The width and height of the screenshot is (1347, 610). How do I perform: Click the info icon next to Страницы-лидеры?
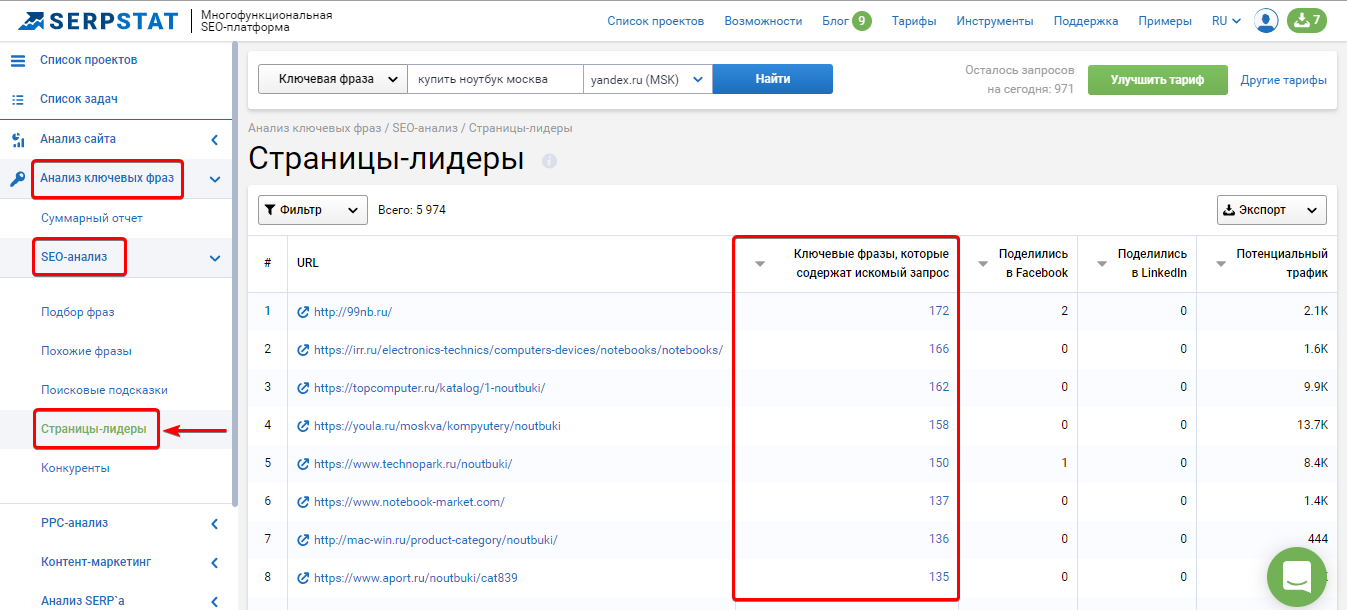coord(549,160)
